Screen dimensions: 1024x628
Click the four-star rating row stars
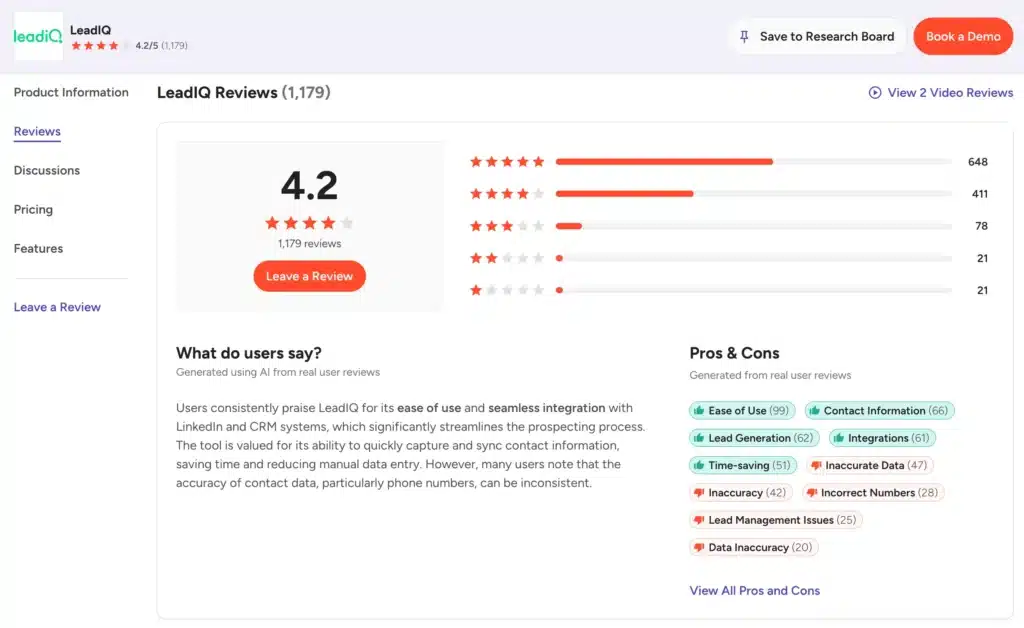(507, 193)
